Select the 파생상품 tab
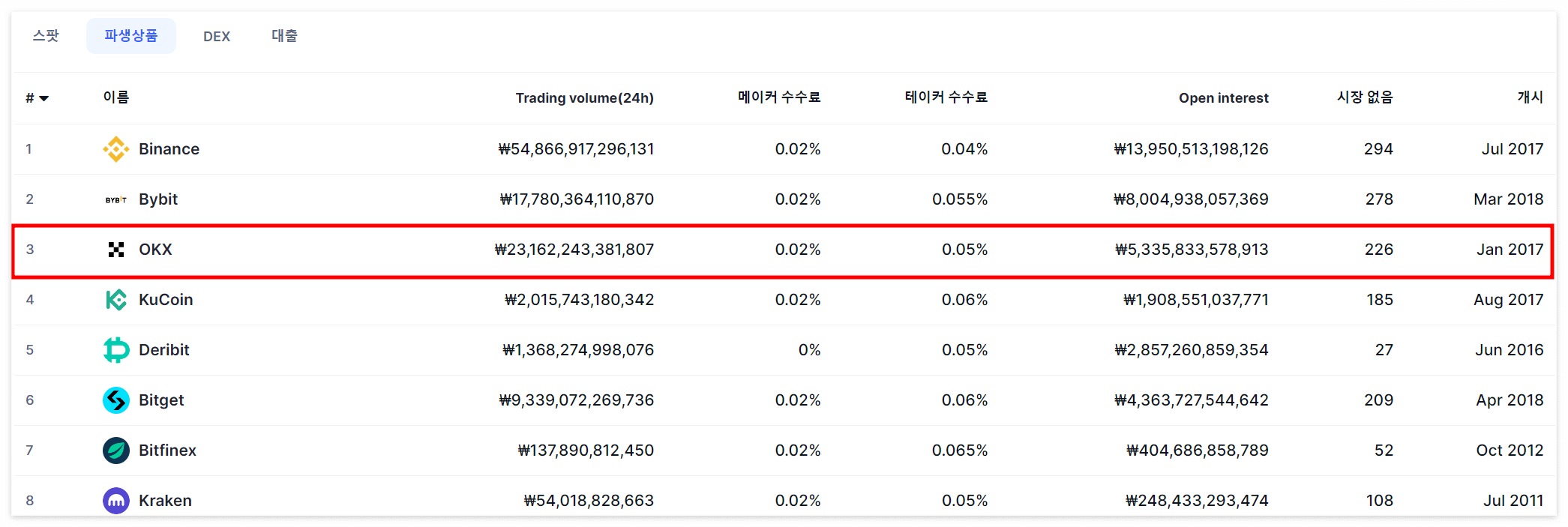 [x=131, y=36]
